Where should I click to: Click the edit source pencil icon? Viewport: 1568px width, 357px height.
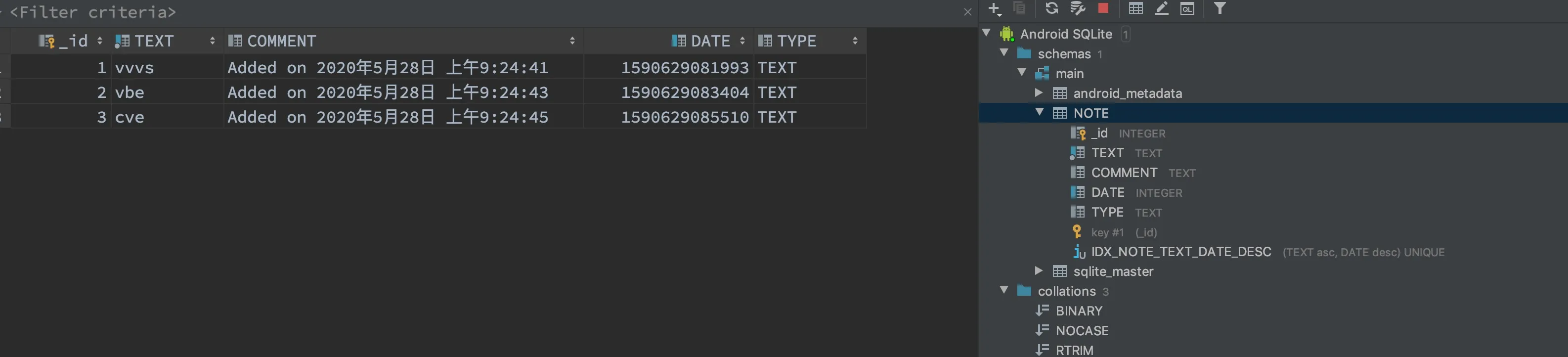point(1161,8)
